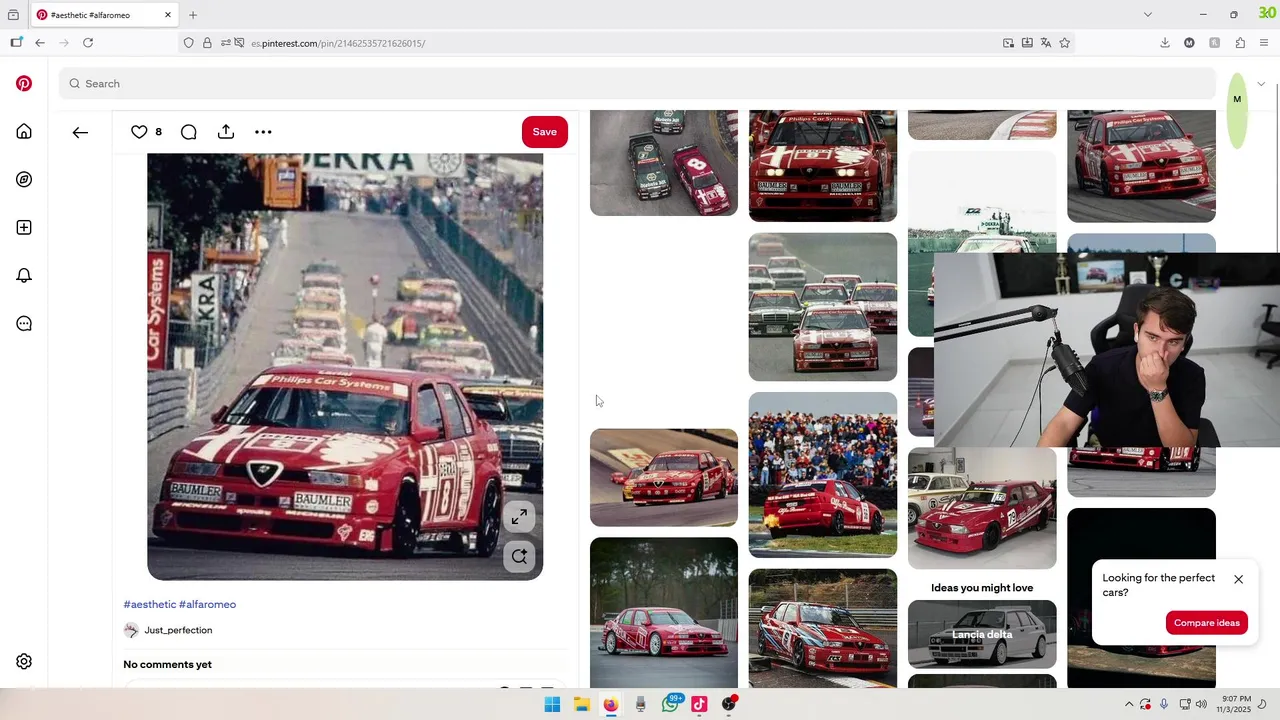Open the taskbar clock showing 9:07 PM
This screenshot has height=720, width=1280.
tap(1236, 704)
